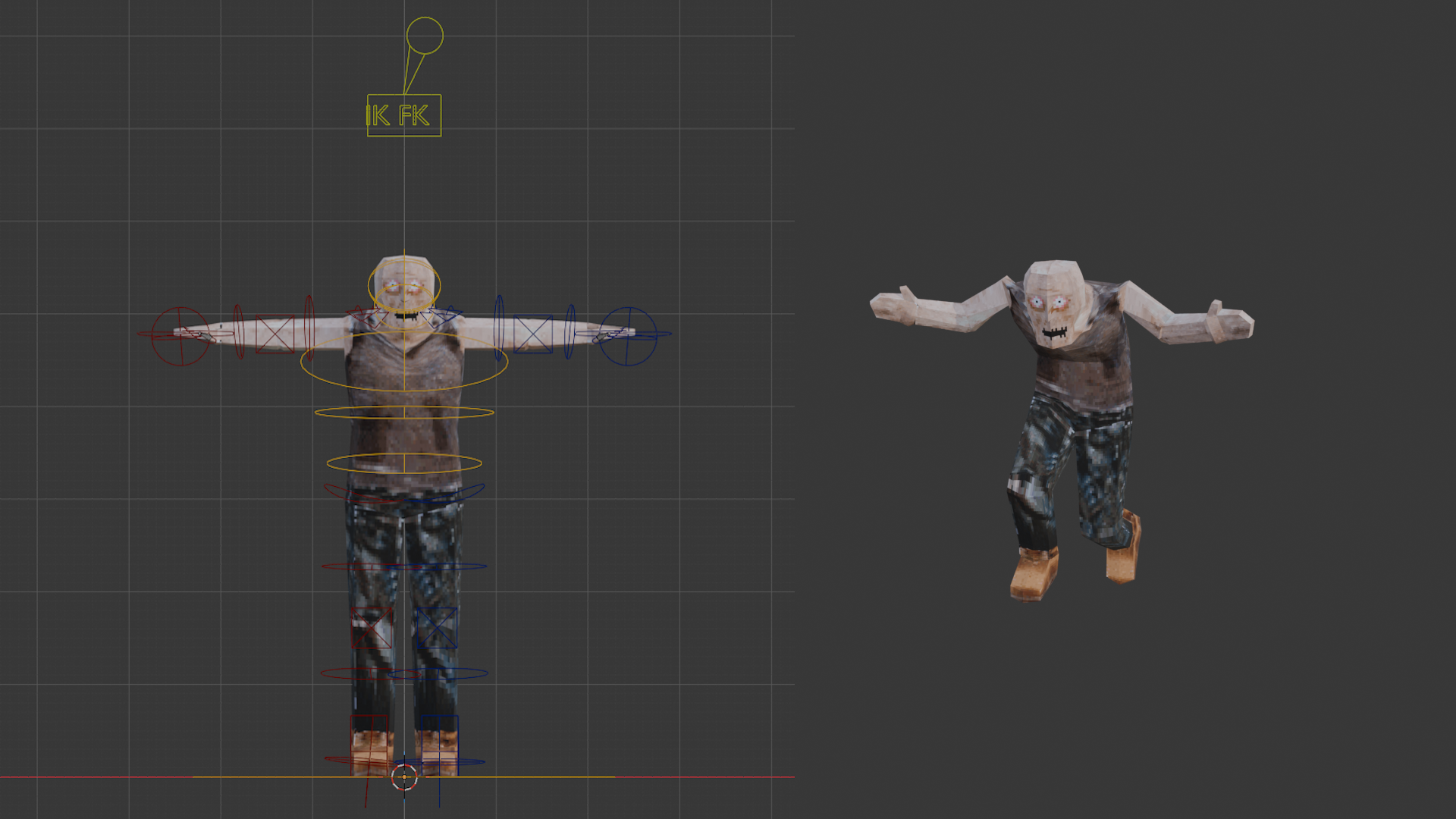The image size is (1456, 819).
Task: Select the blue curved hip control
Action: click(x=447, y=494)
